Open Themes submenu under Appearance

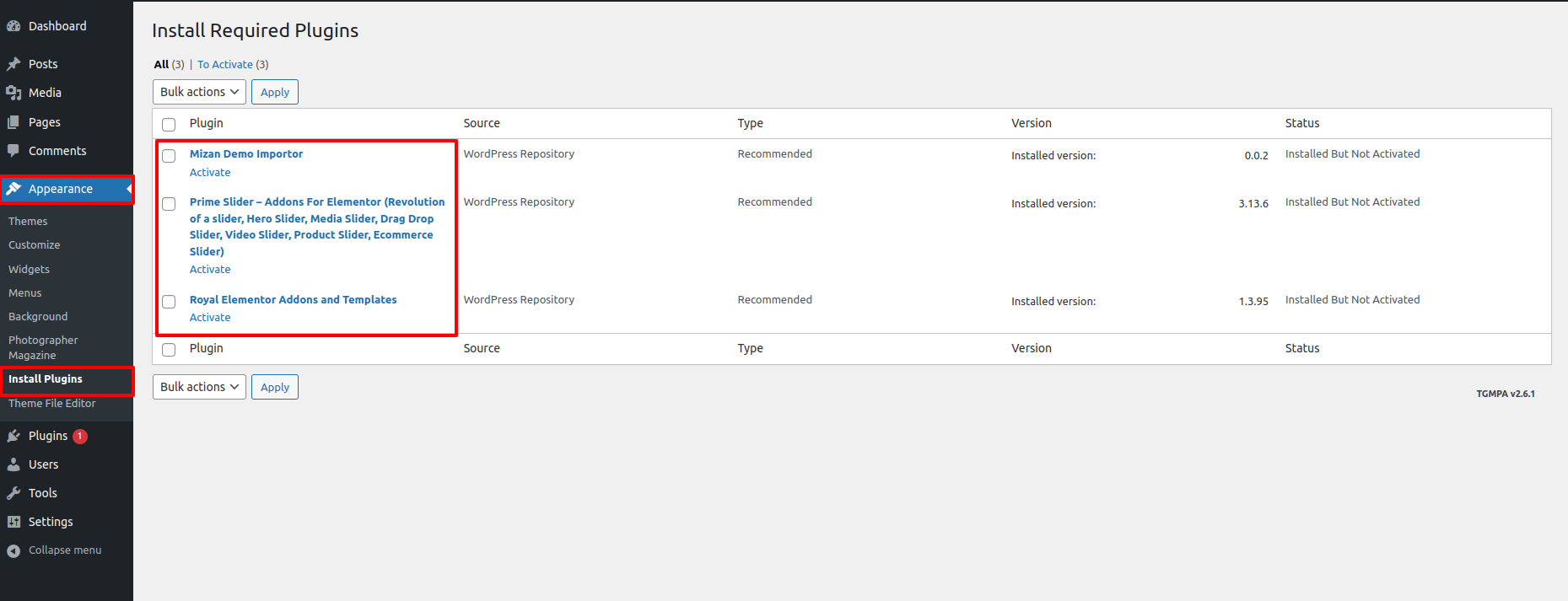pos(28,222)
